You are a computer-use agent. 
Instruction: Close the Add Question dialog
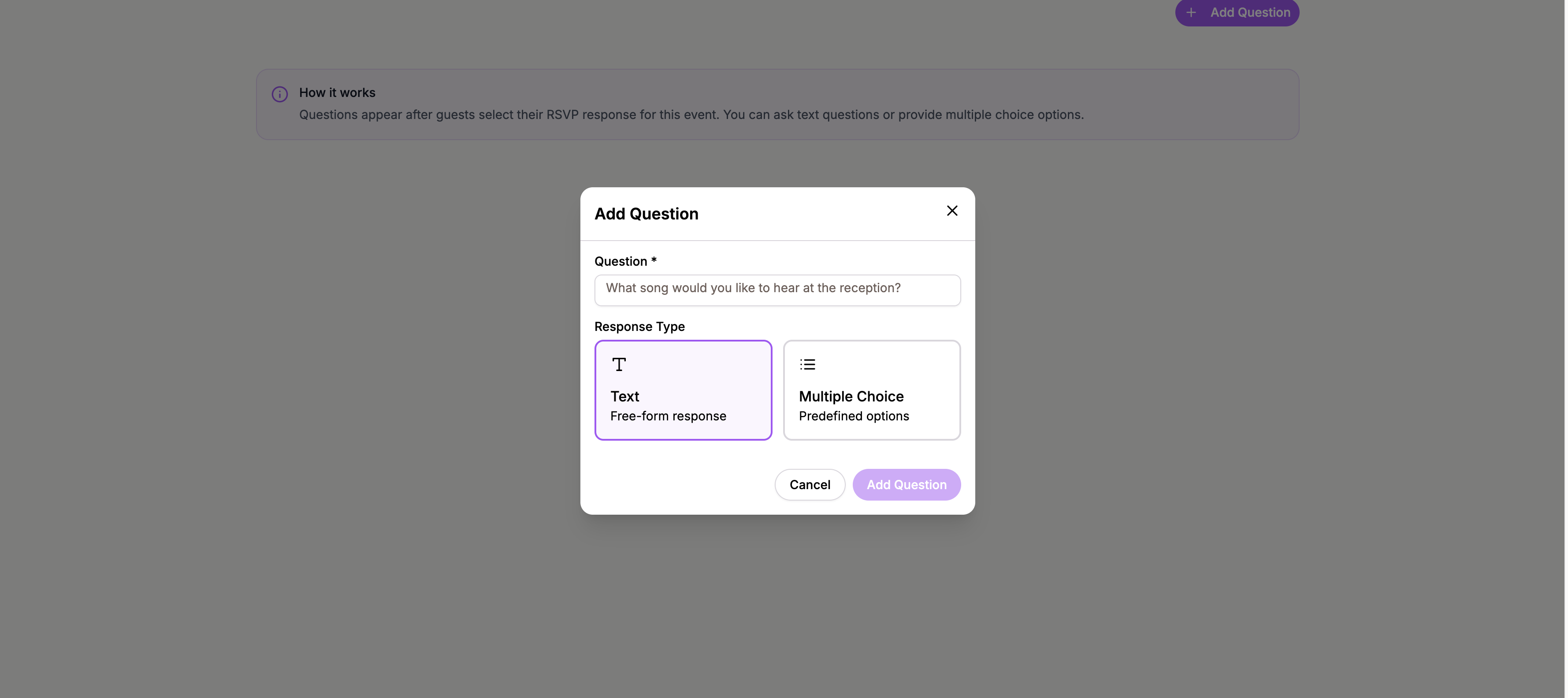pyautogui.click(x=952, y=211)
